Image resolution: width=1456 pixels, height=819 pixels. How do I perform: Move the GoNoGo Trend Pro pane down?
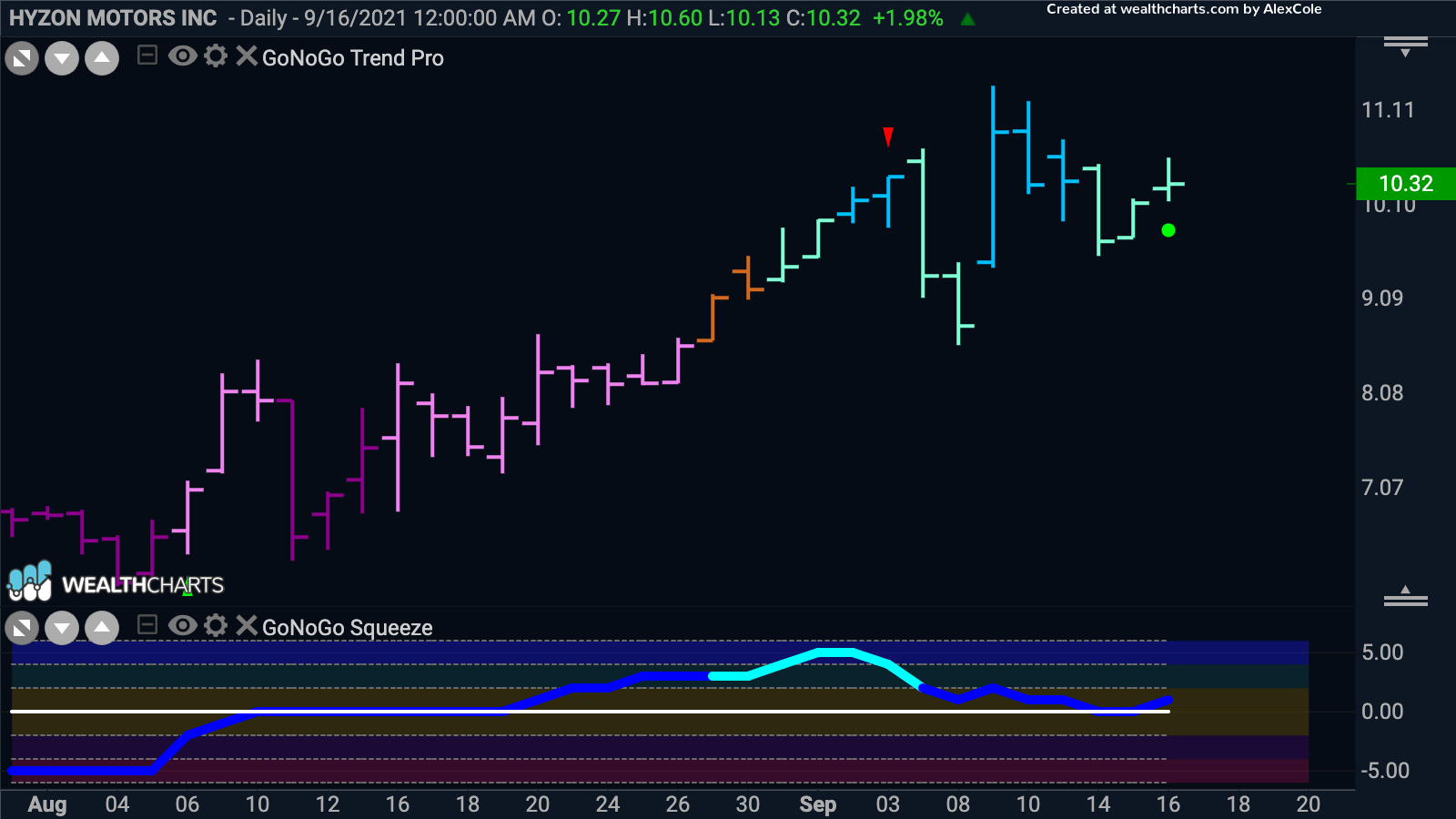(62, 59)
